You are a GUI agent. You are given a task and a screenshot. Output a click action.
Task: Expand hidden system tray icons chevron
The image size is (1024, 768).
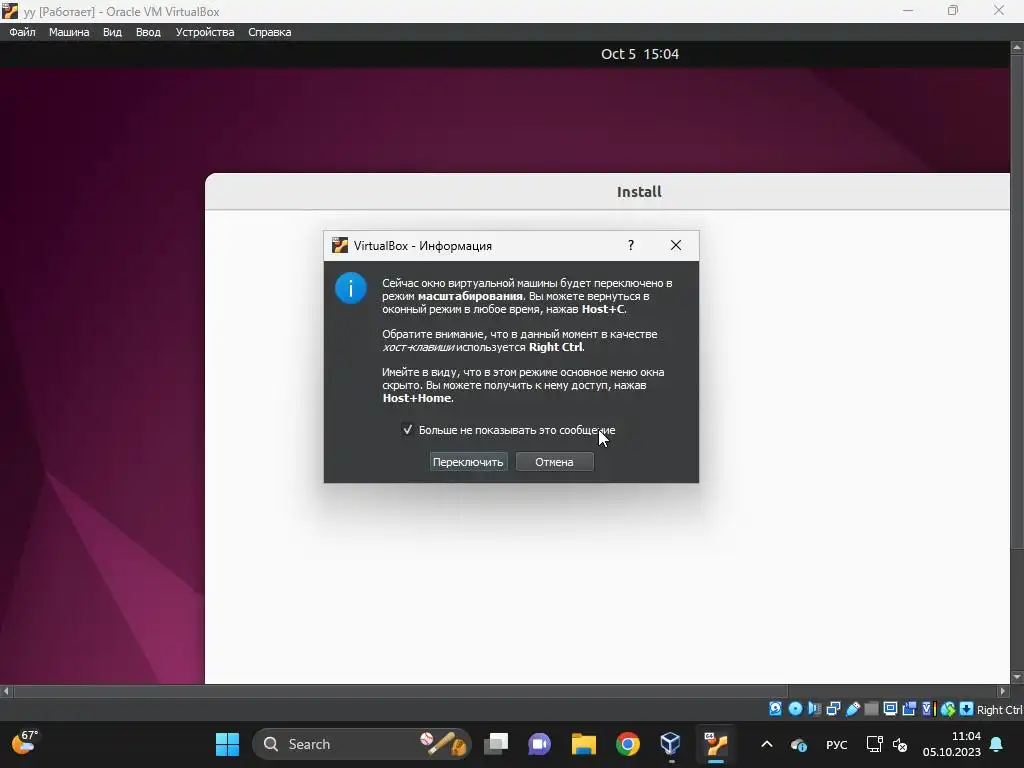[767, 744]
